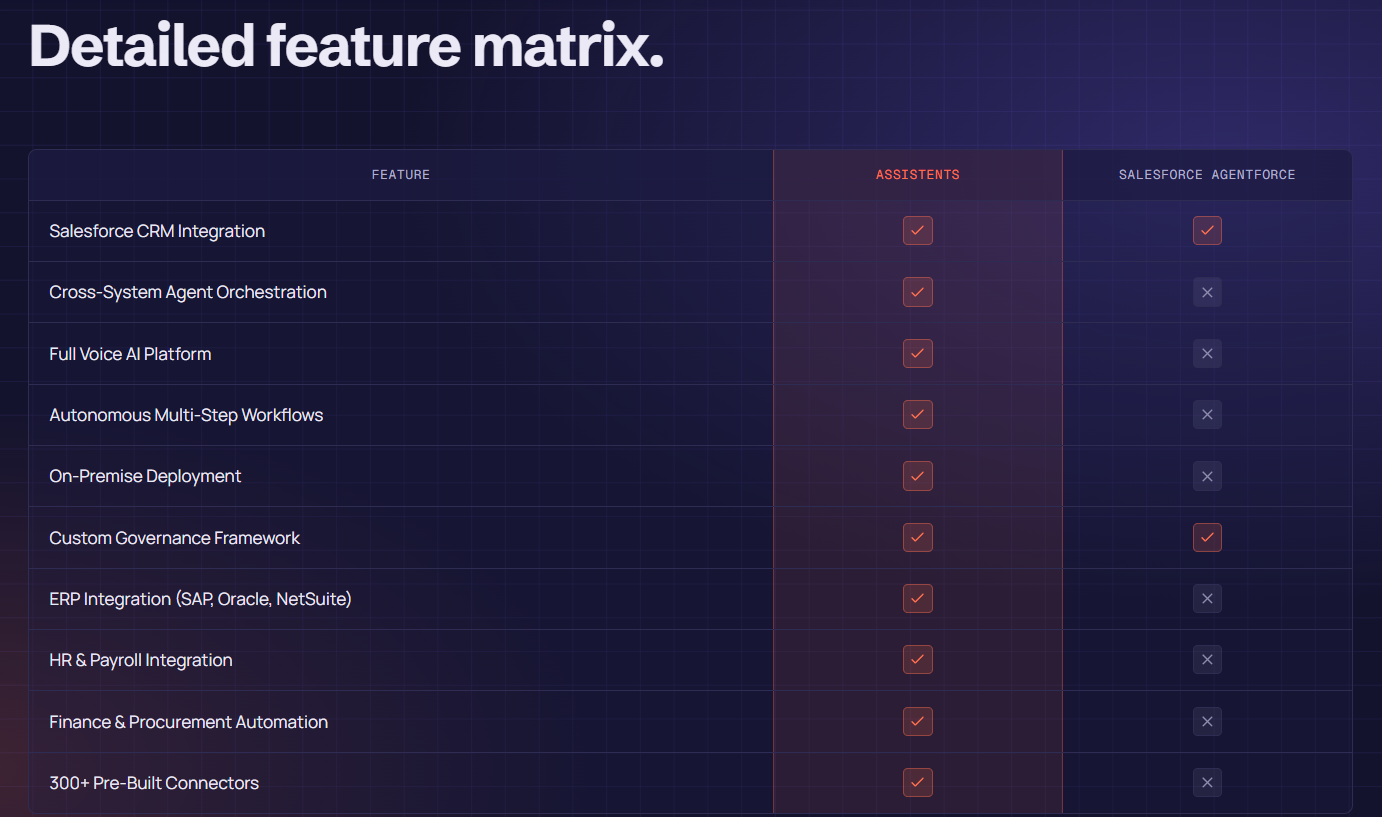The height and width of the screenshot is (817, 1382).
Task: Click Assistents checkmark for Autonomous Multi-Step Workflows
Action: [x=918, y=415]
